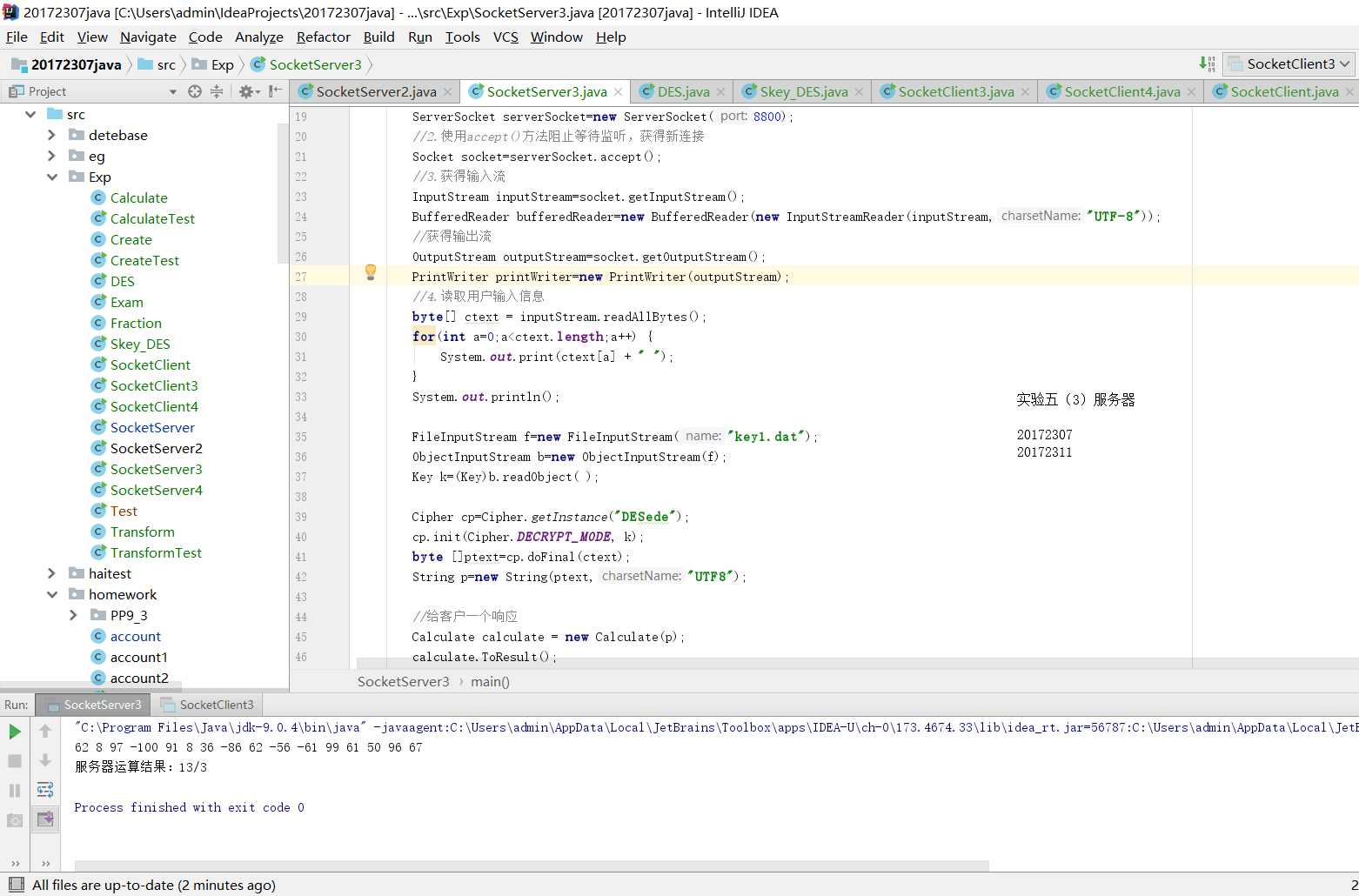
Task: Click the Hide Project panel icon
Action: [275, 91]
